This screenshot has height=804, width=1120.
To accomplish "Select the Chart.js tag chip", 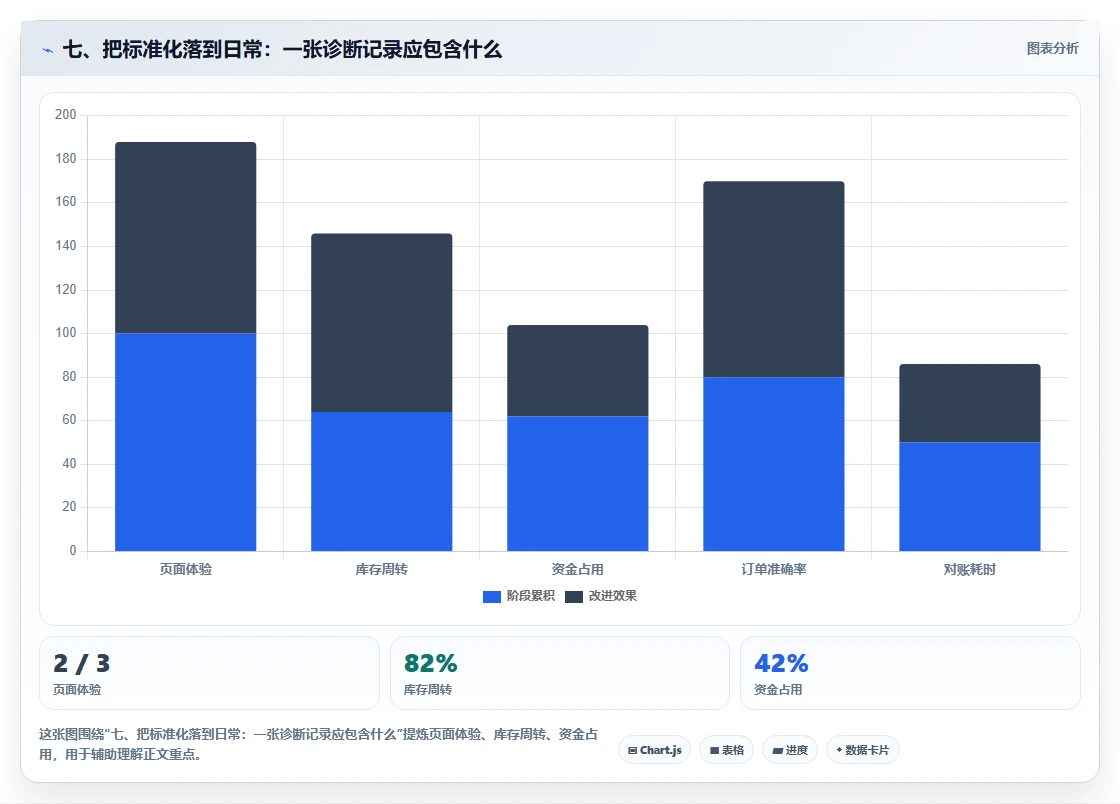I will (x=654, y=750).
